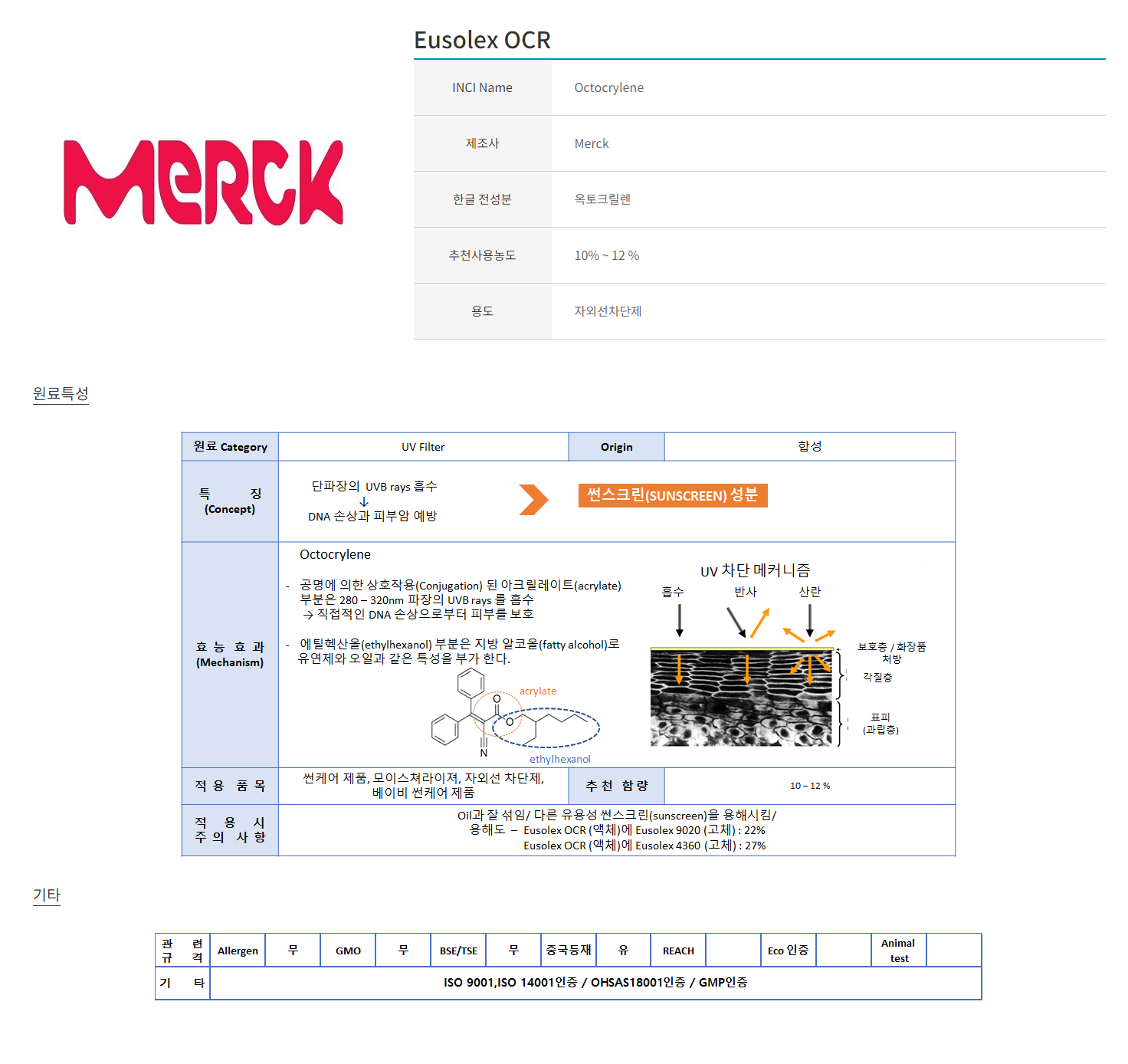Click the ISO 9001 certification text row
The width and height of the screenshot is (1128, 1064).
pos(595,983)
